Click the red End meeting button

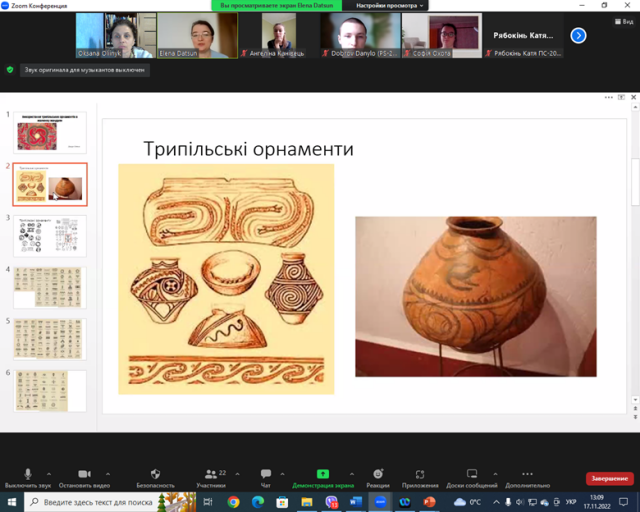[x=609, y=479]
